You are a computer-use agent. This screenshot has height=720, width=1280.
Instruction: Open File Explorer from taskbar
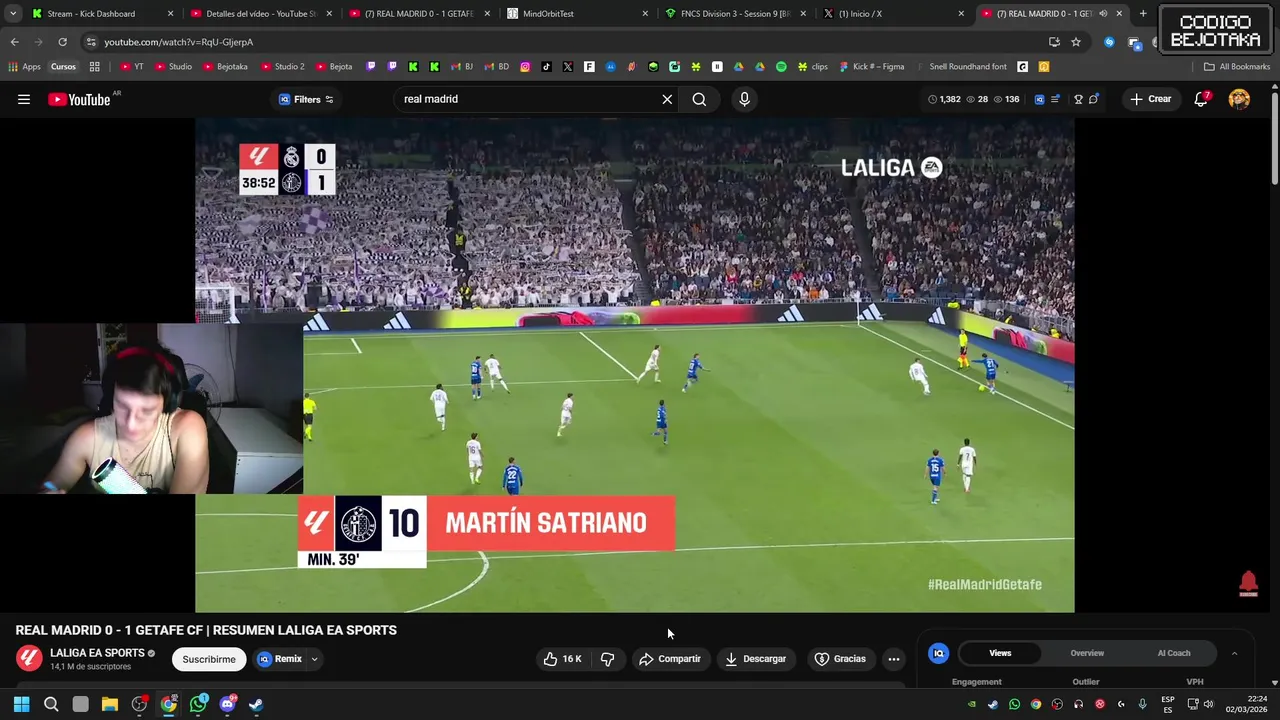pyautogui.click(x=110, y=704)
